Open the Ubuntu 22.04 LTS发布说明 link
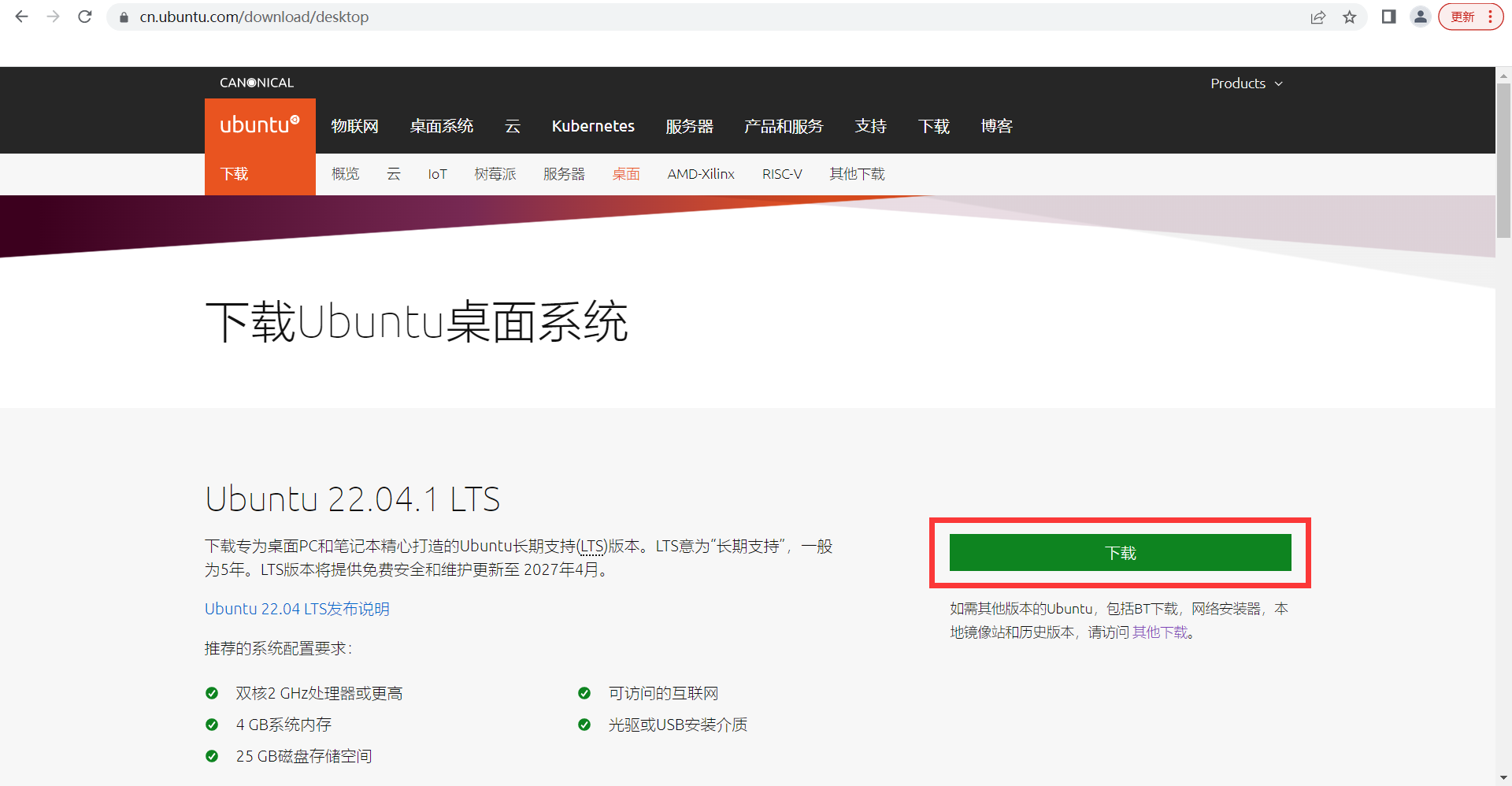Viewport: 1512px width, 786px height. pos(297,608)
